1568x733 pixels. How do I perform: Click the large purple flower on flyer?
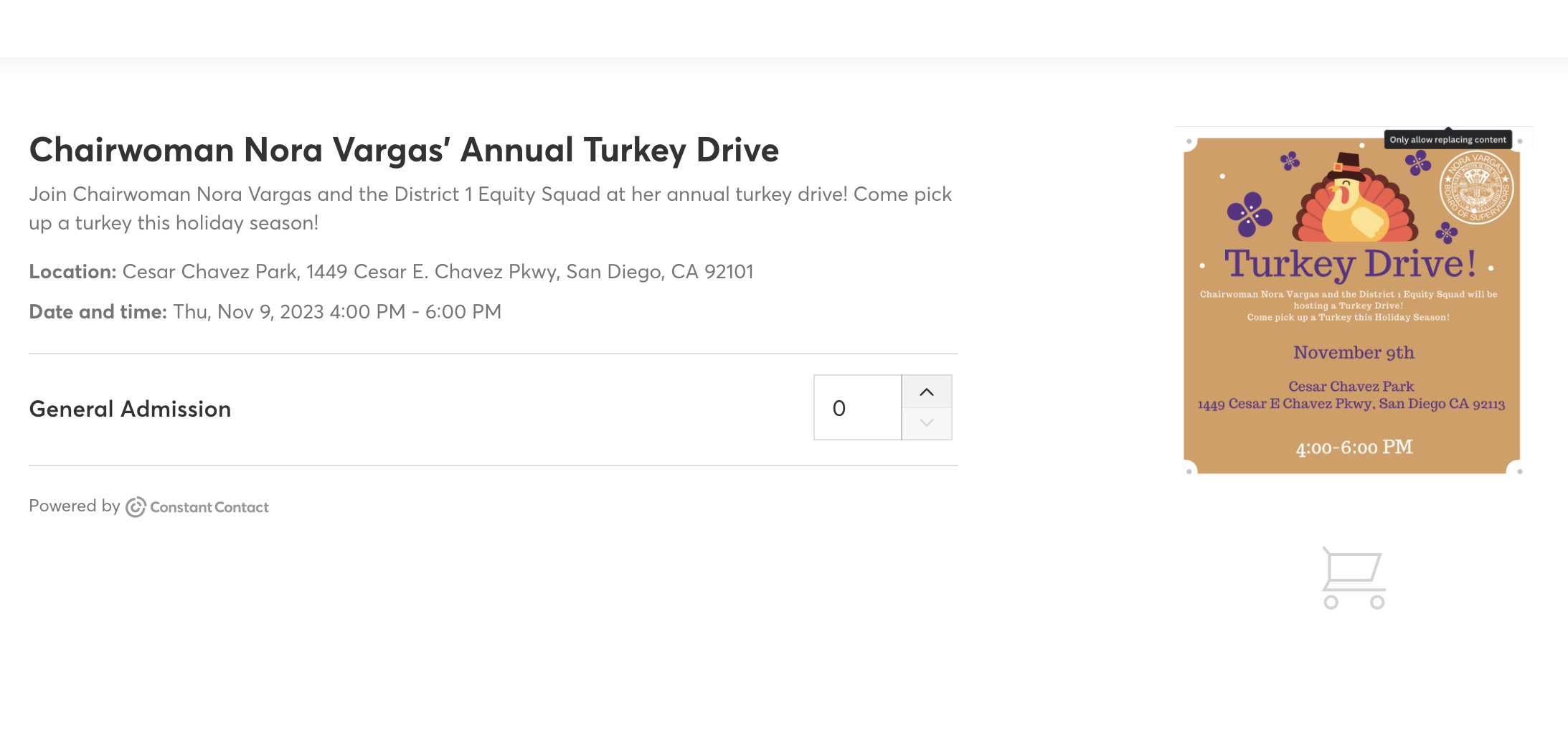[1250, 214]
